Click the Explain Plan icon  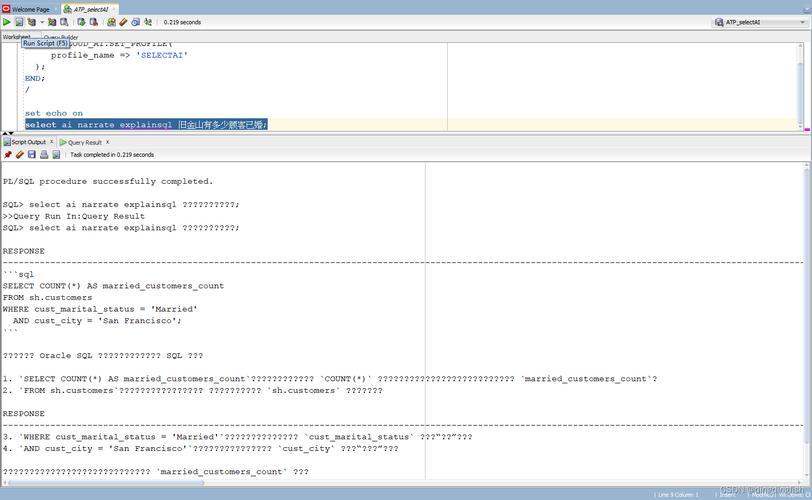tap(31, 21)
